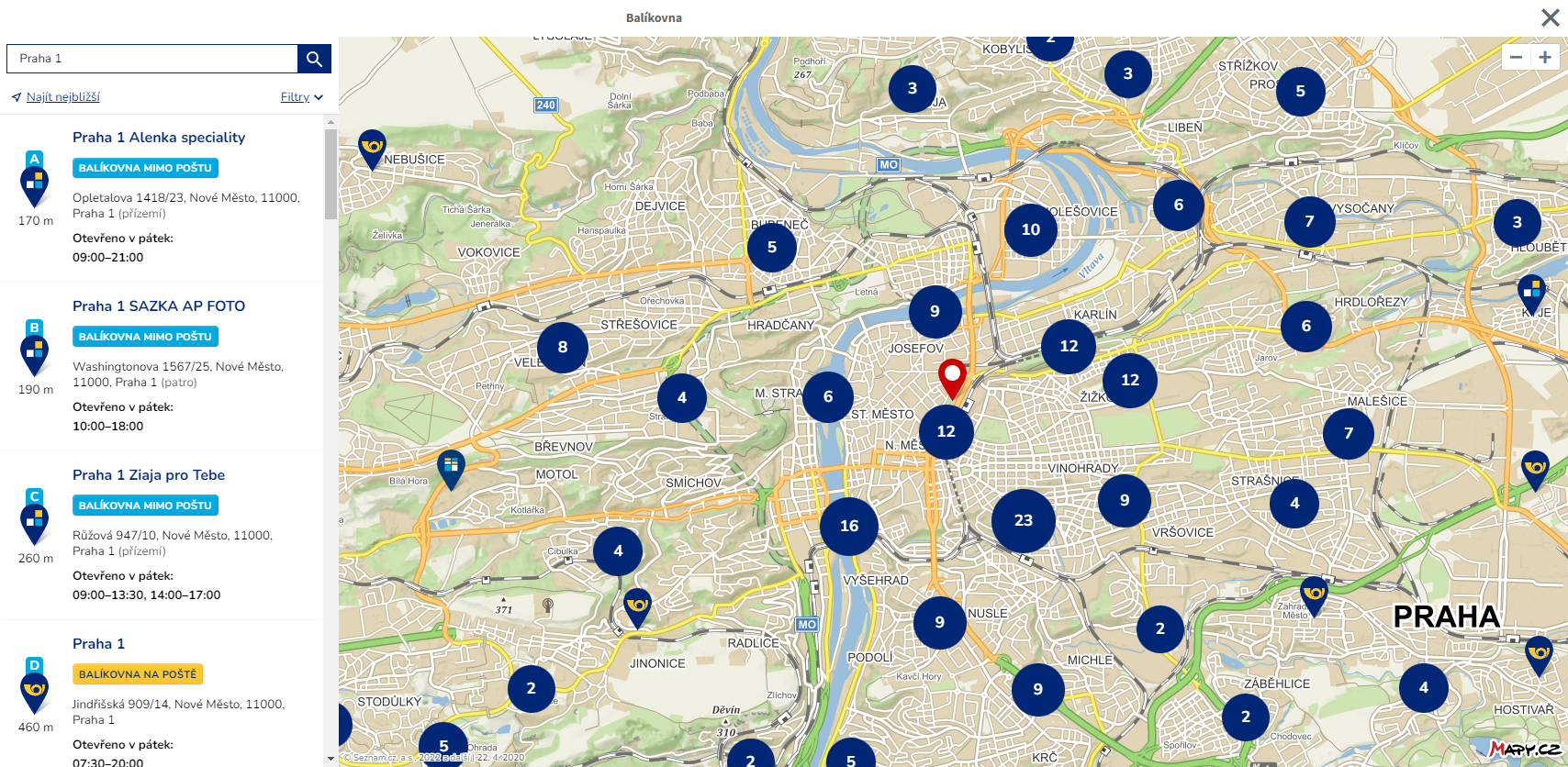Click the Praha 1 search input field

[x=152, y=59]
